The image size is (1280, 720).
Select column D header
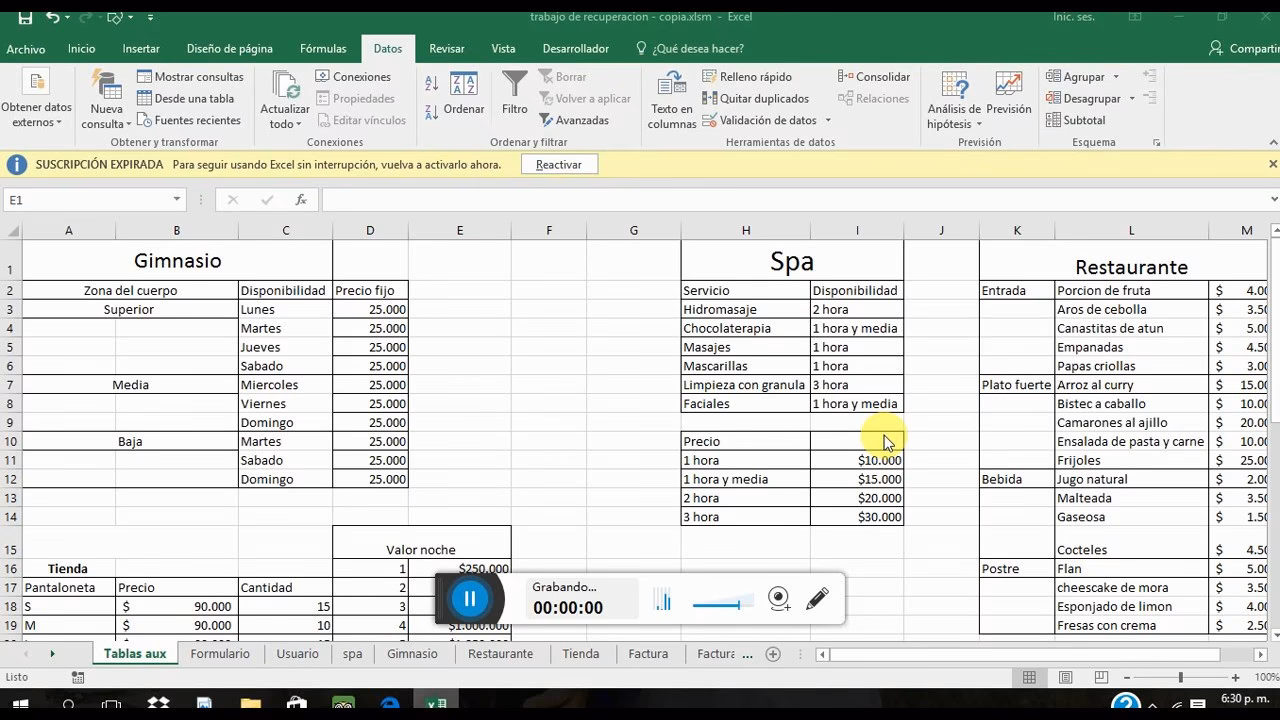coord(370,231)
